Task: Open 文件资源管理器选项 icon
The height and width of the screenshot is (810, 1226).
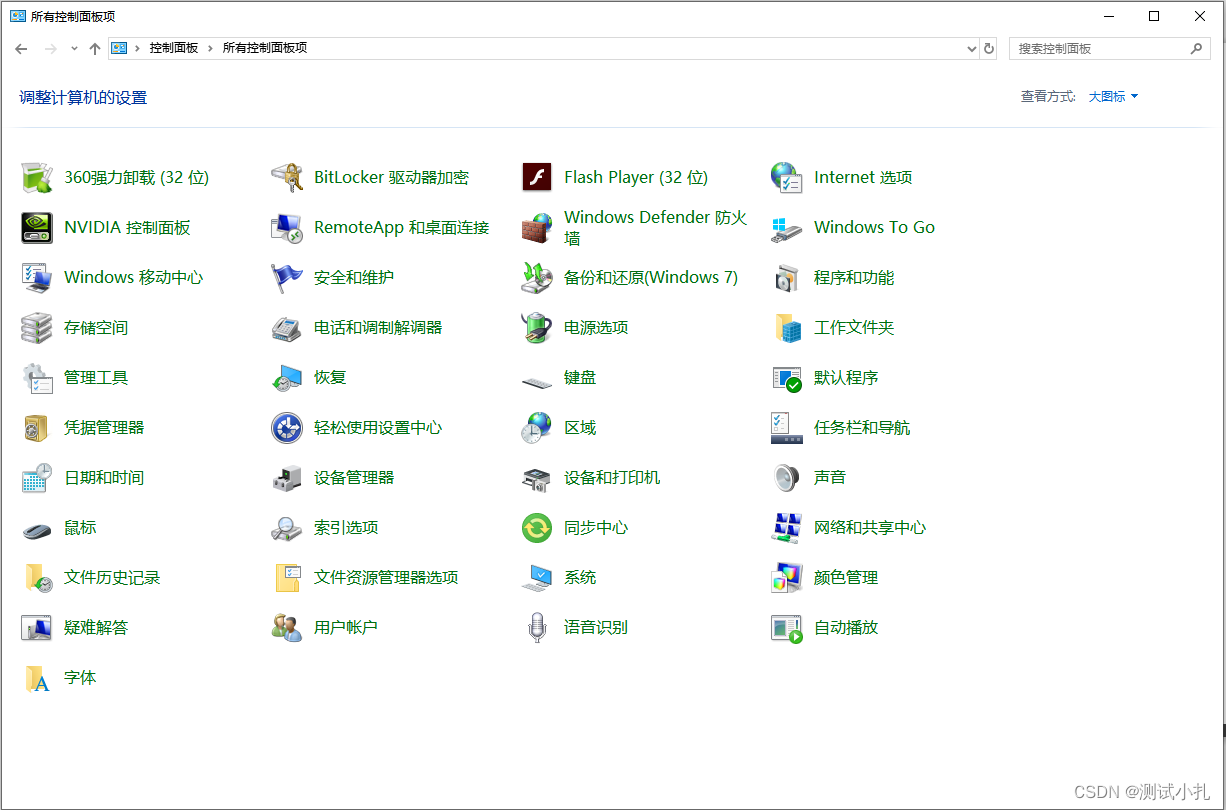Action: point(287,577)
